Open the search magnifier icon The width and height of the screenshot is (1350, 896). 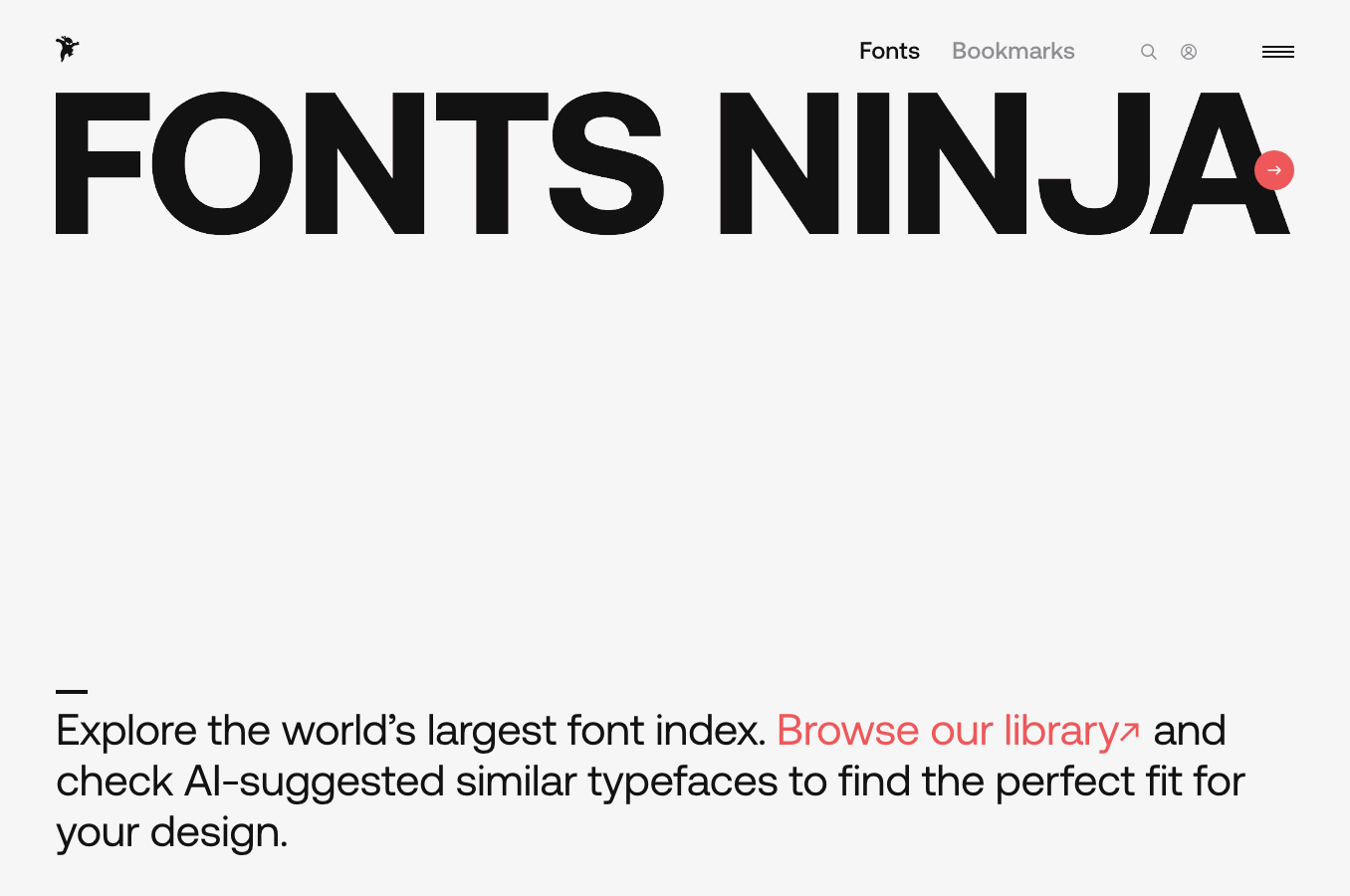[x=1149, y=52]
